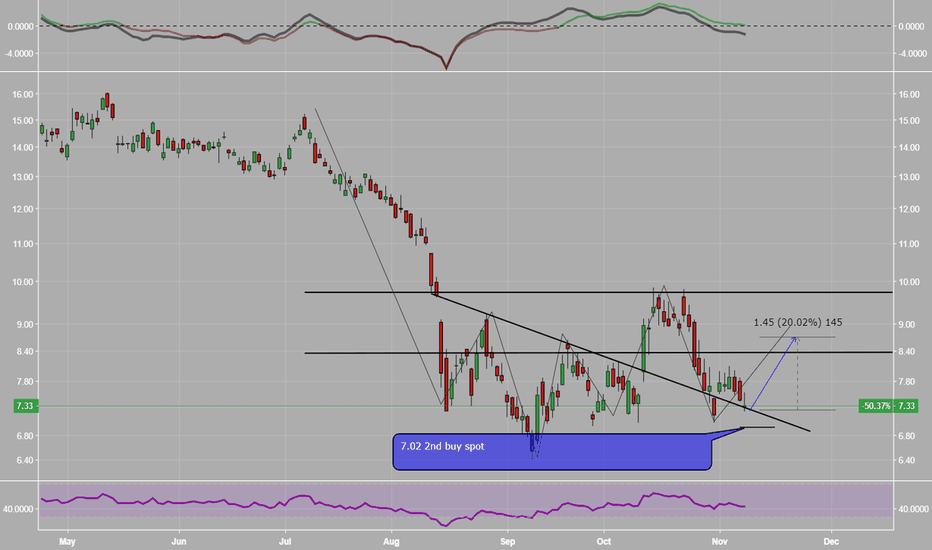The image size is (932, 550).
Task: Click 14.00 on the left price axis
Action: tap(23, 147)
